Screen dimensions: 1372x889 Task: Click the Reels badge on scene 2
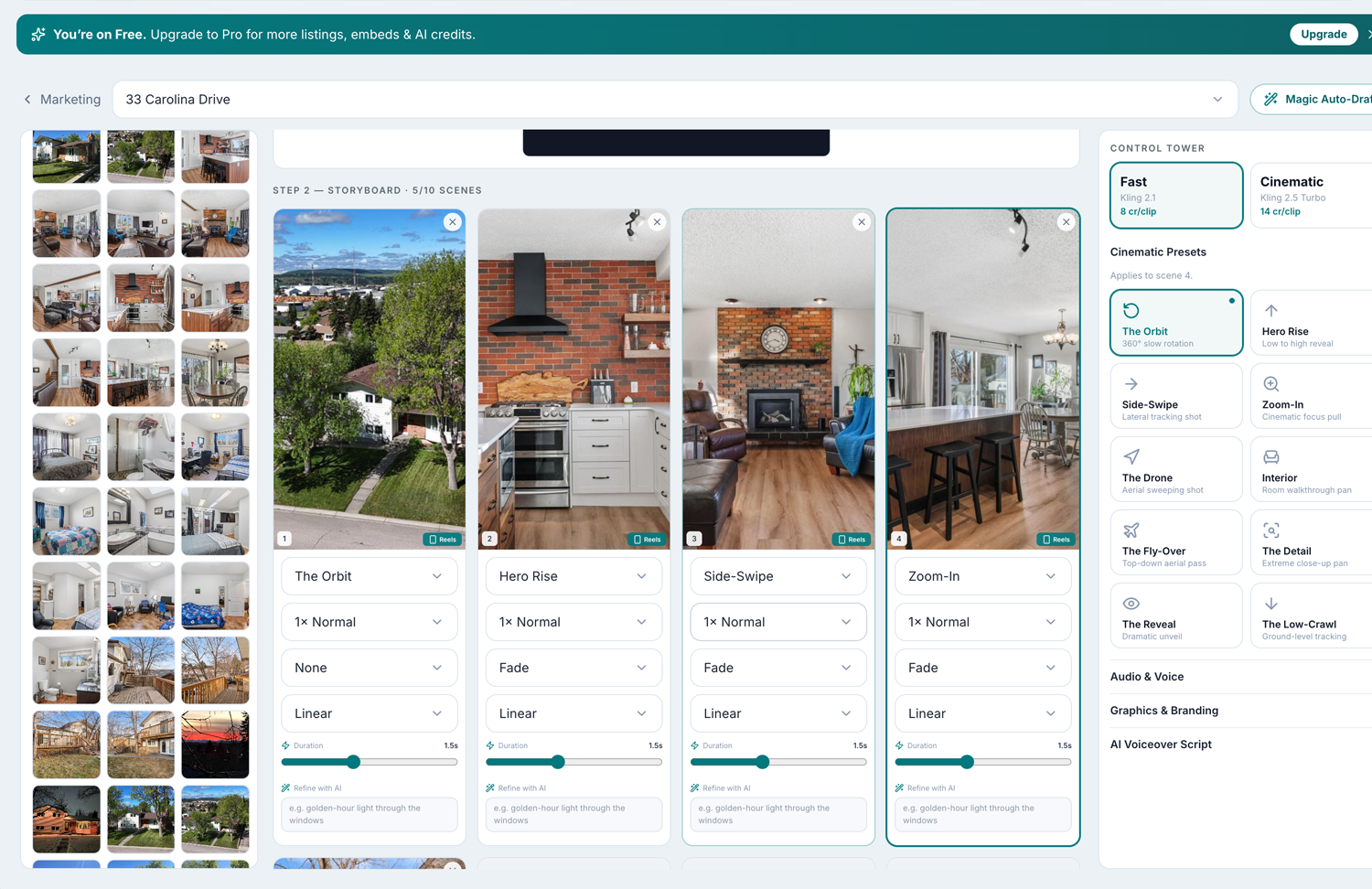[648, 540]
